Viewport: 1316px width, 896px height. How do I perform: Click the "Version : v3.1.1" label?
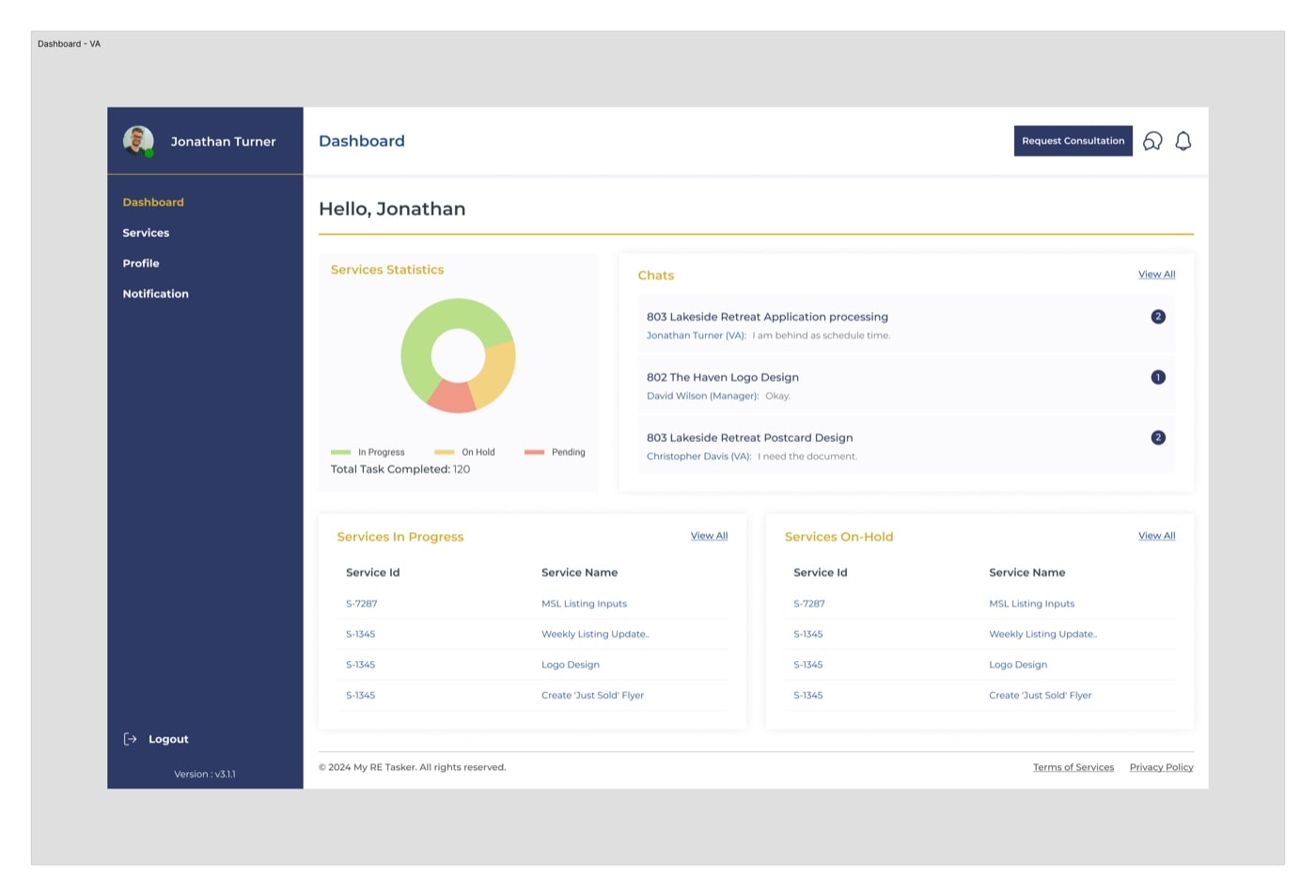point(205,775)
